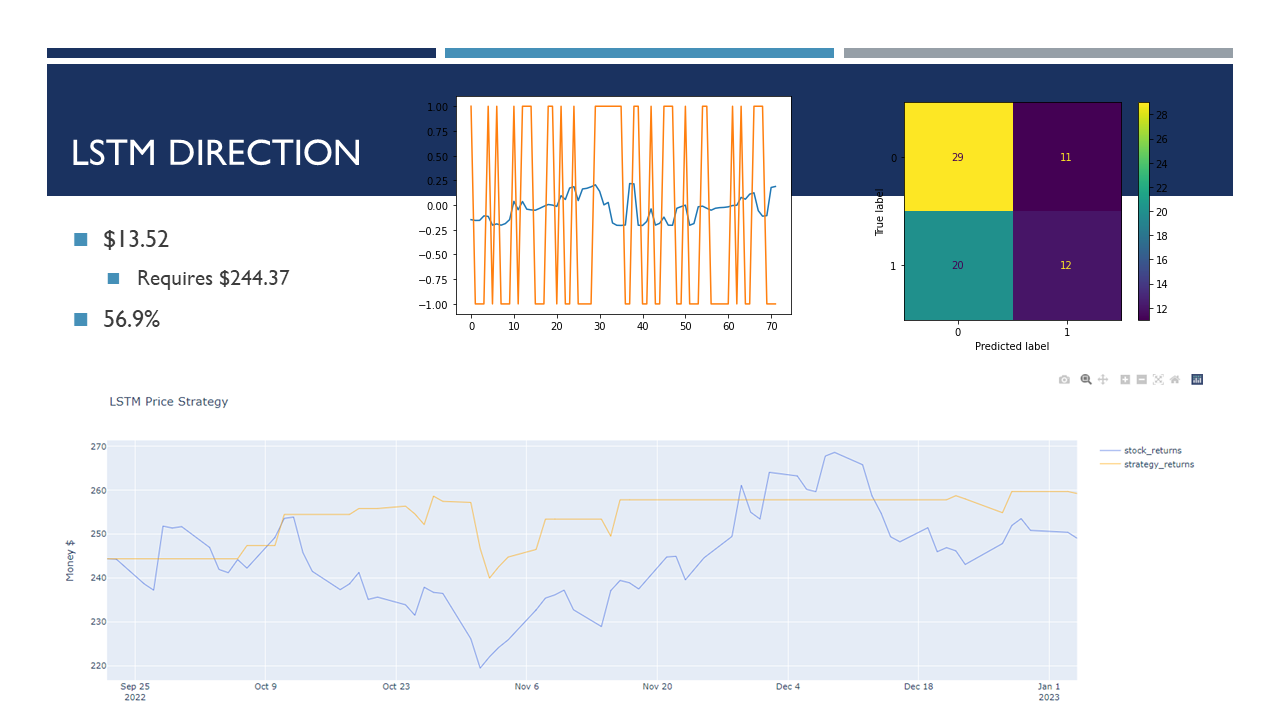Viewport: 1280px width, 720px height.
Task: Click the Reset axes home icon
Action: coord(1175,380)
